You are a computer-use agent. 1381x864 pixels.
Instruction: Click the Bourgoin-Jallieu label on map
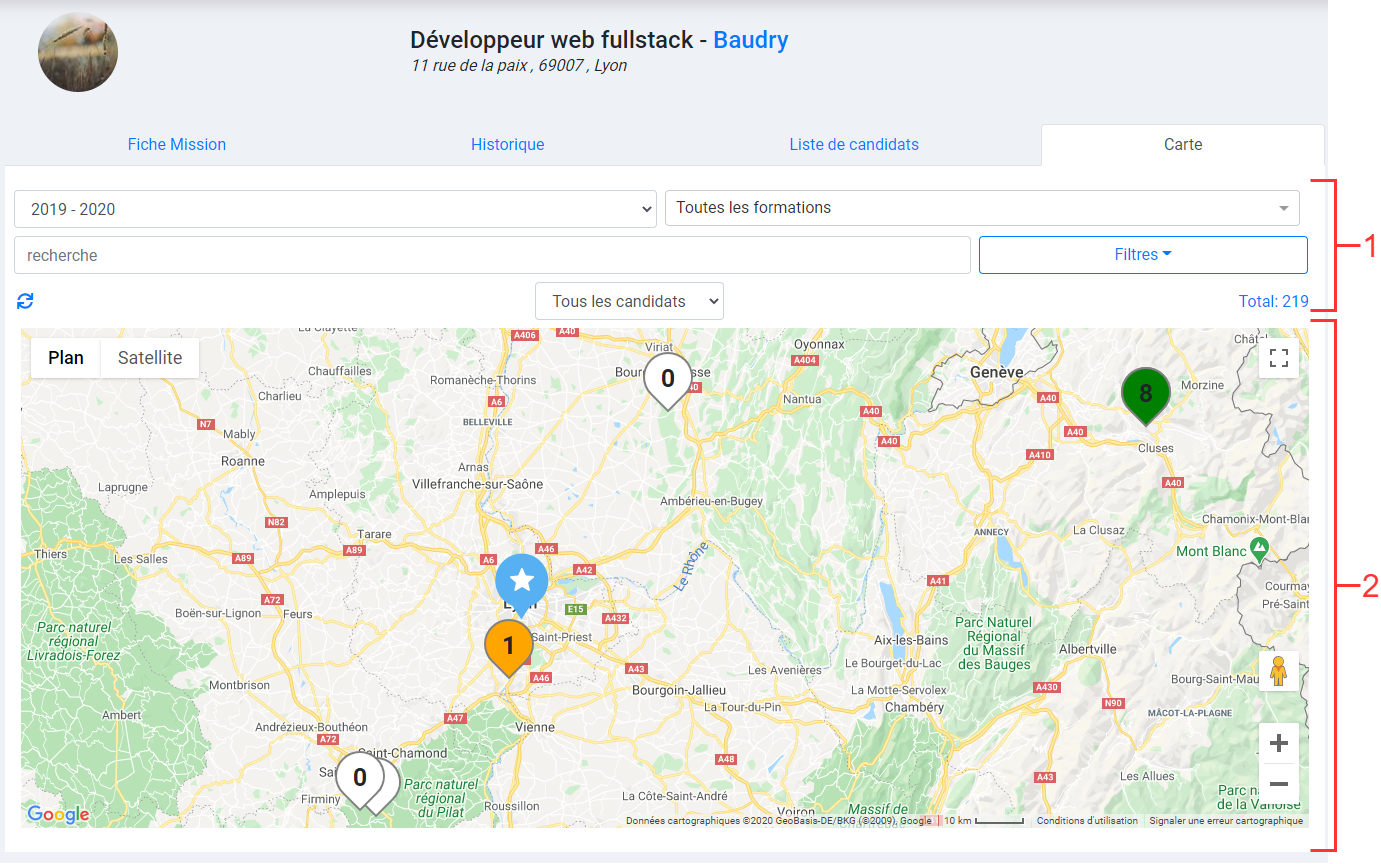pyautogui.click(x=679, y=690)
